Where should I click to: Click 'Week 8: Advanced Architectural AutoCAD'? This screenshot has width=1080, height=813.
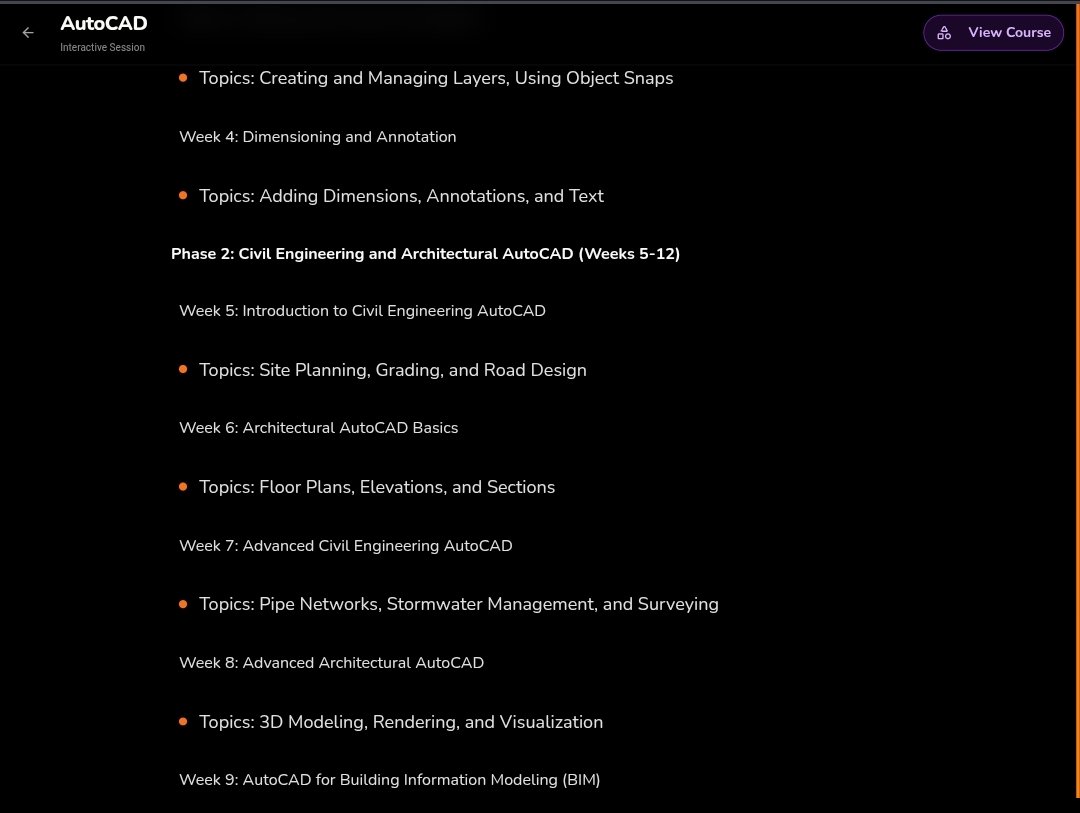(331, 663)
